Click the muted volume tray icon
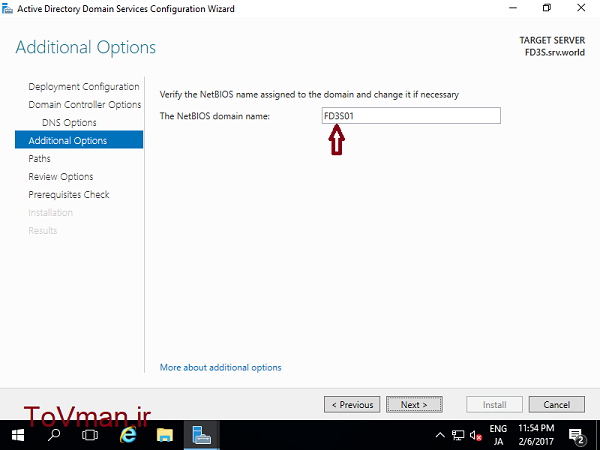The image size is (600, 450). pos(476,435)
